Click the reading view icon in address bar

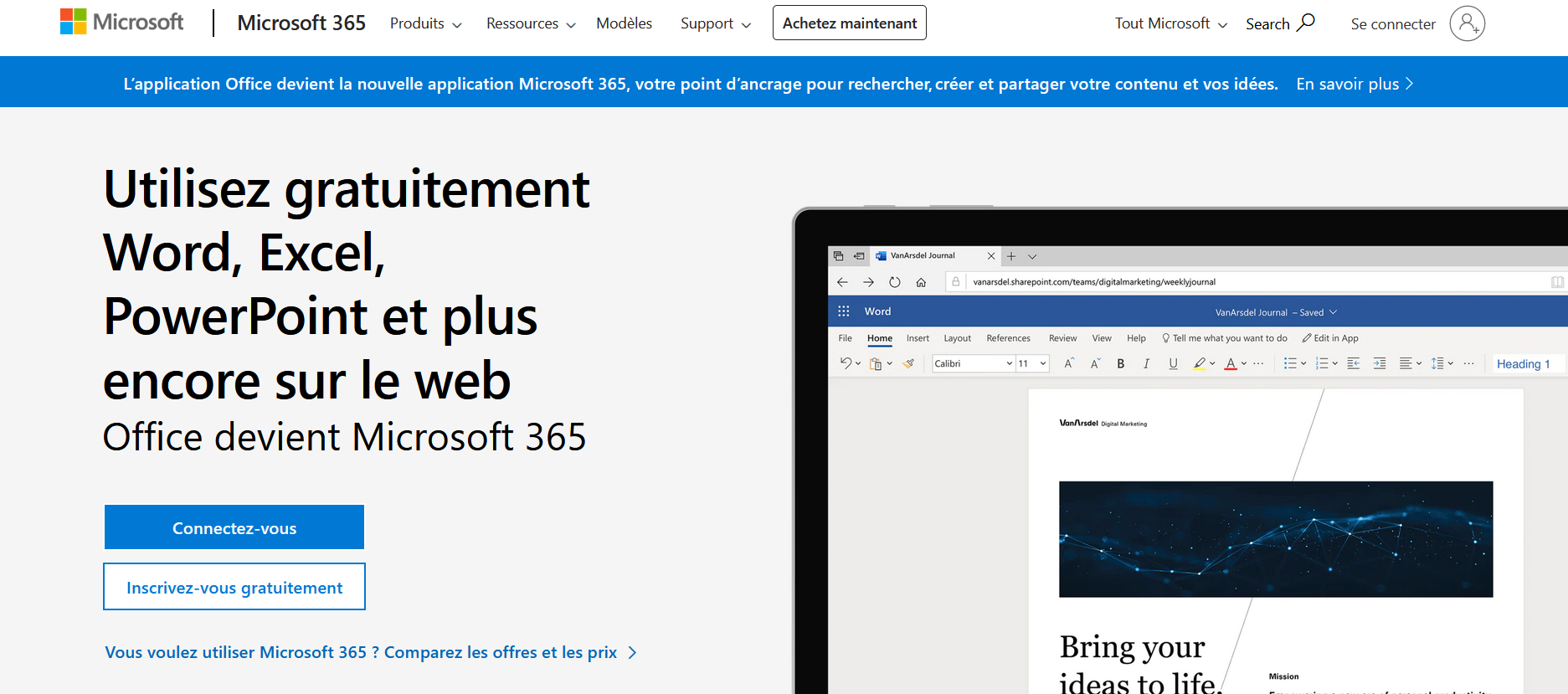point(1557,282)
